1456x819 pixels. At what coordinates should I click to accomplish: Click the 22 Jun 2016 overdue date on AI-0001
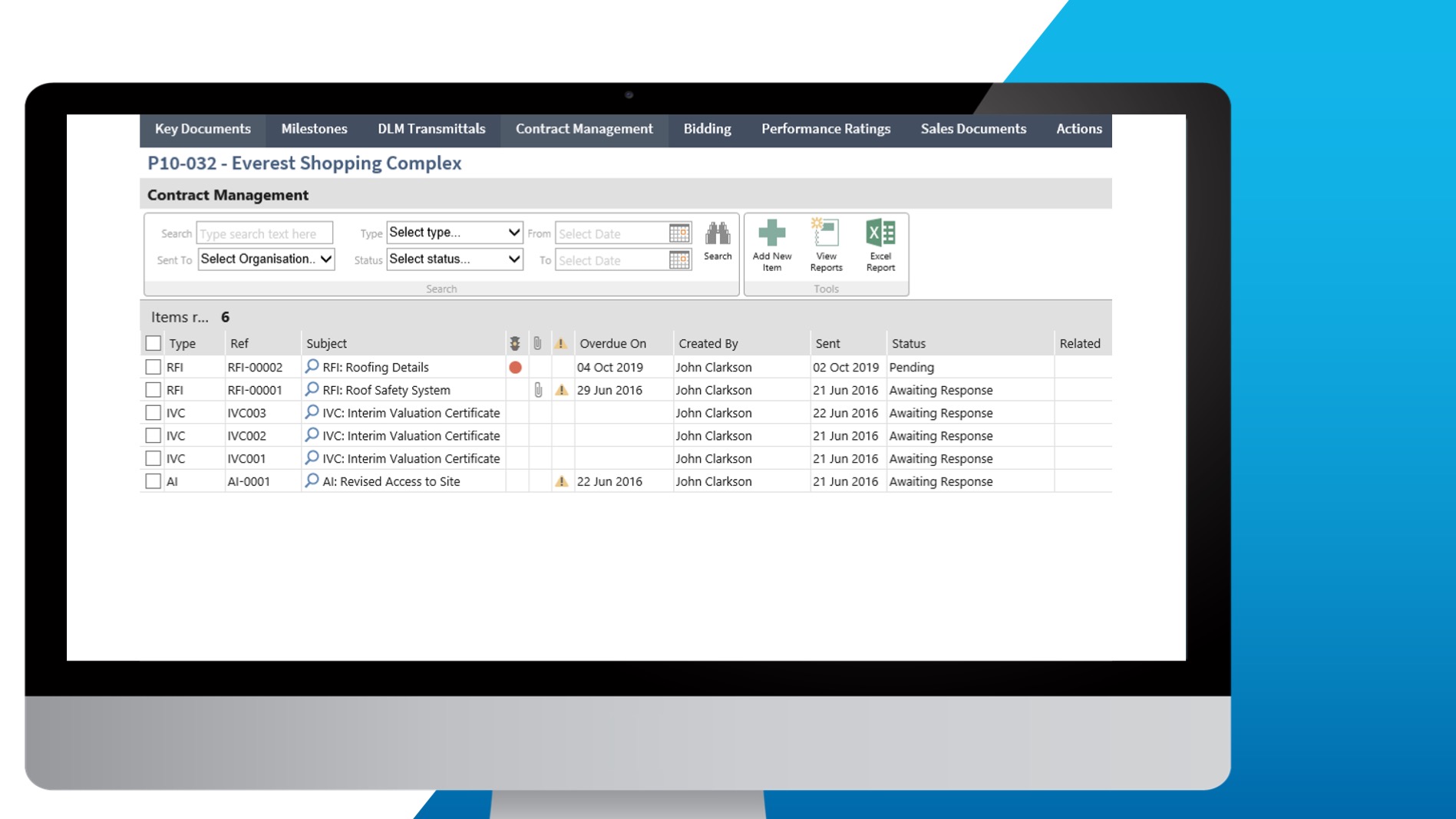pyautogui.click(x=609, y=481)
